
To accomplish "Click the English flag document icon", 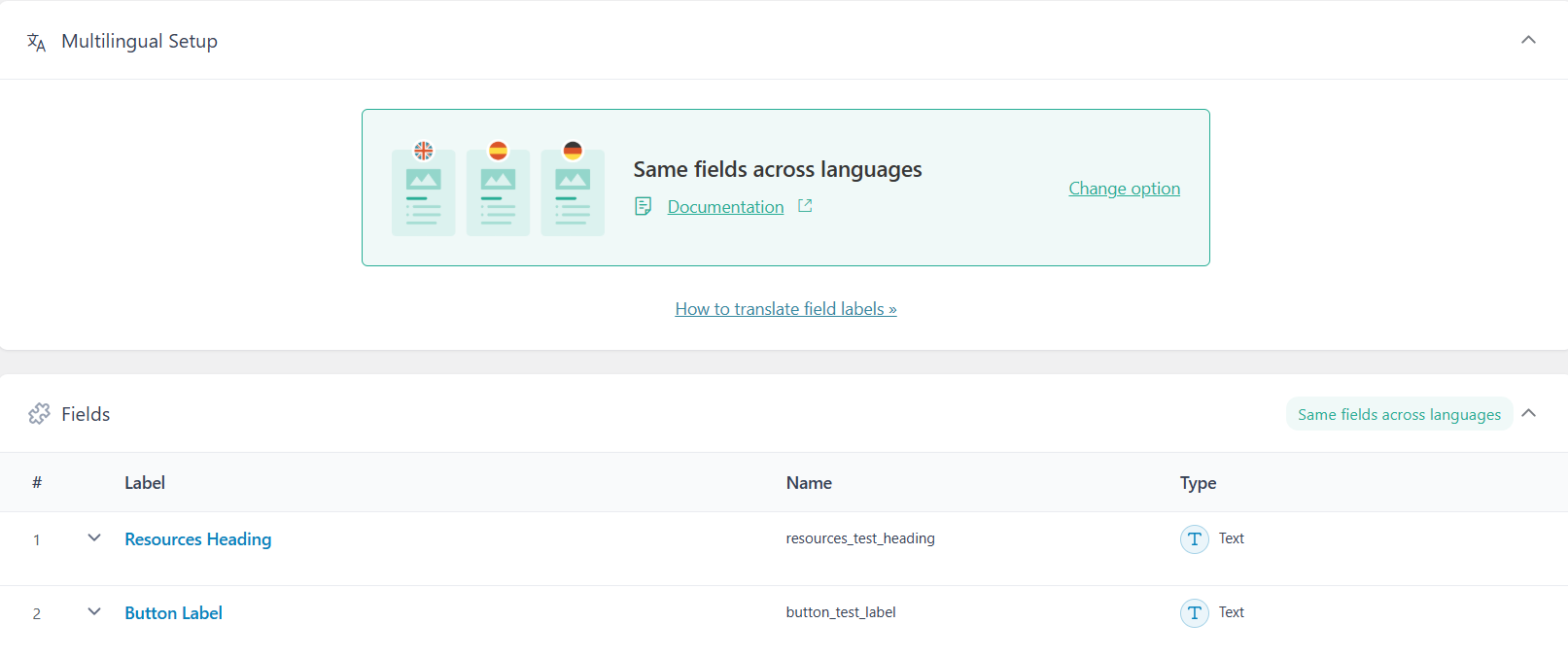I will coord(423,190).
